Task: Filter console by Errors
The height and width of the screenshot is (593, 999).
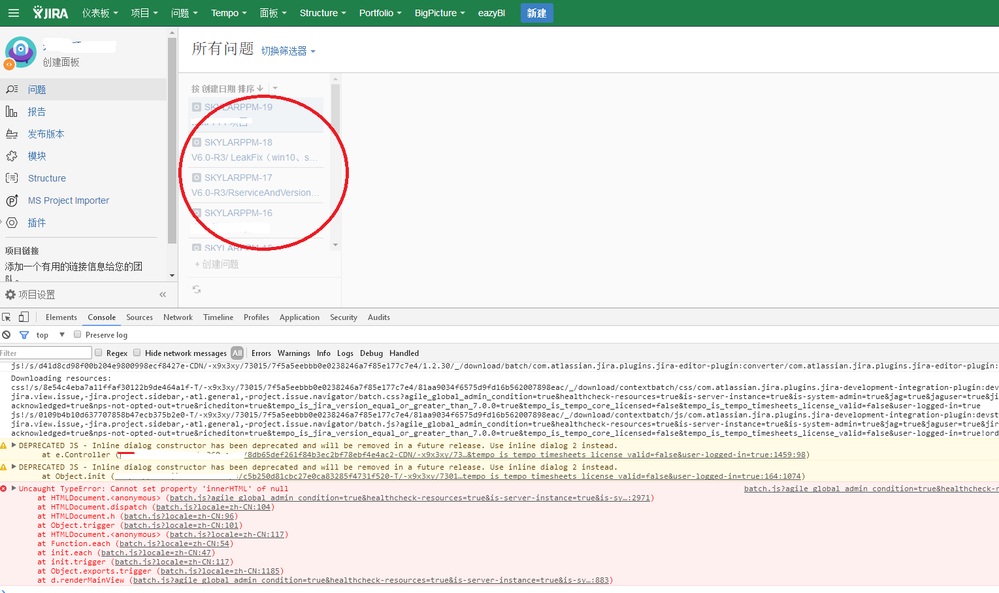Action: tap(261, 353)
